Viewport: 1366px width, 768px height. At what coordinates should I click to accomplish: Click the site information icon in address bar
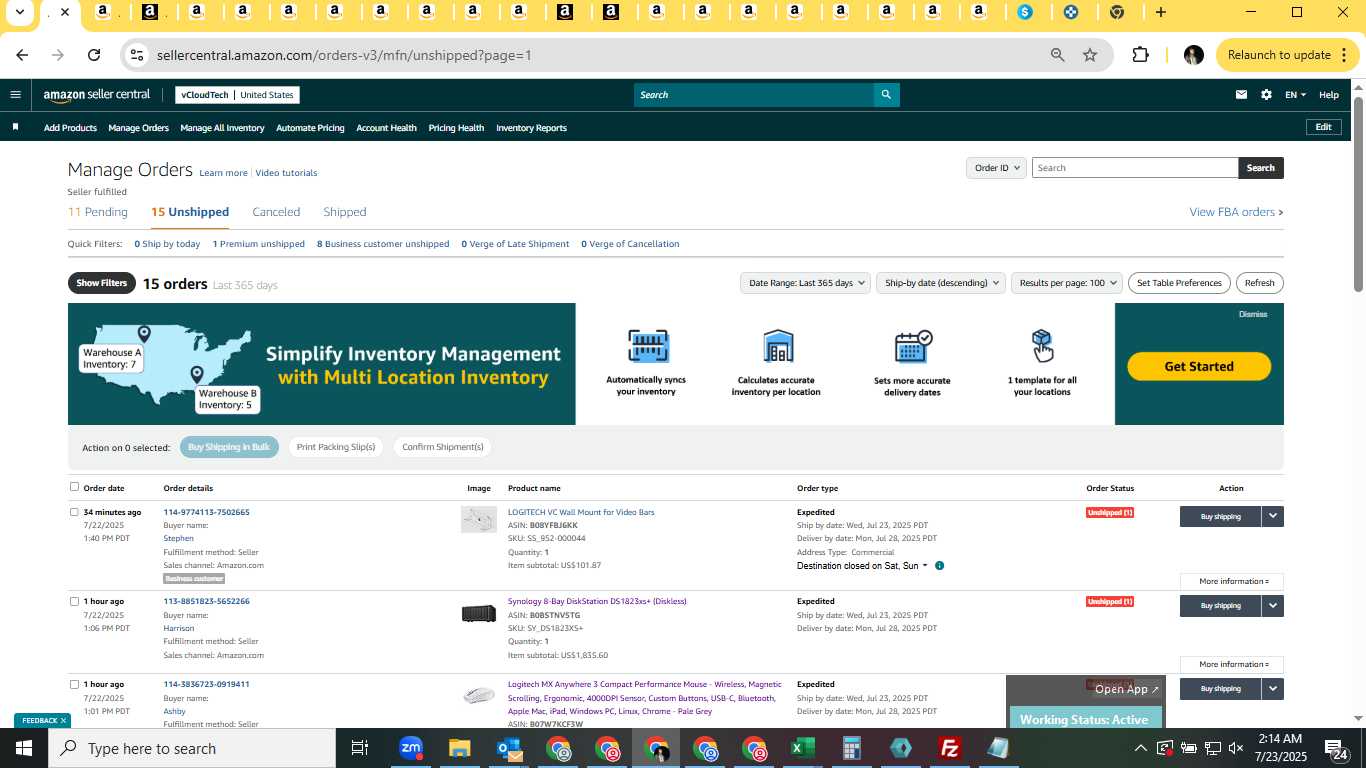click(138, 55)
